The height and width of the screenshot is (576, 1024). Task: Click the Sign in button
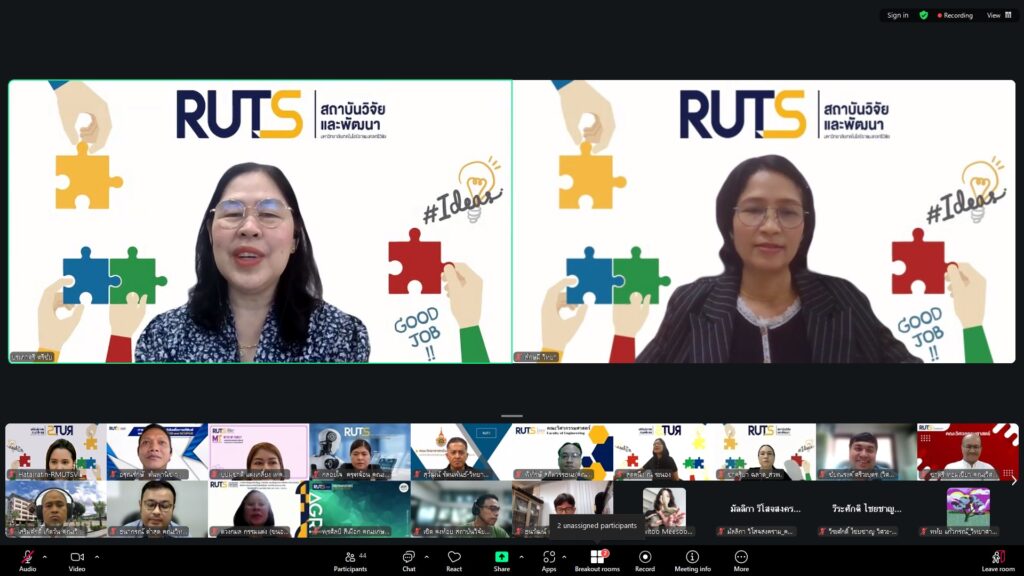click(x=897, y=15)
